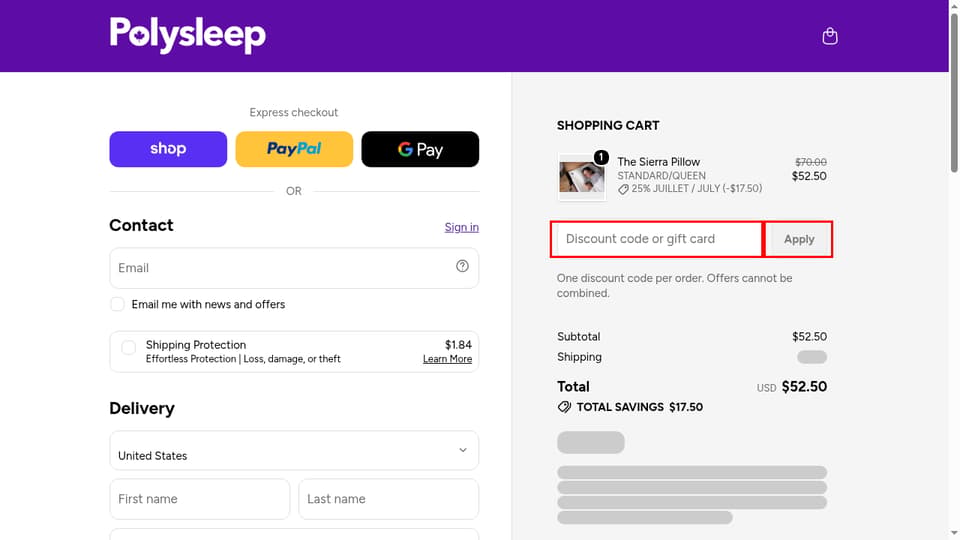Click the Polysleep logo

[x=187, y=35]
